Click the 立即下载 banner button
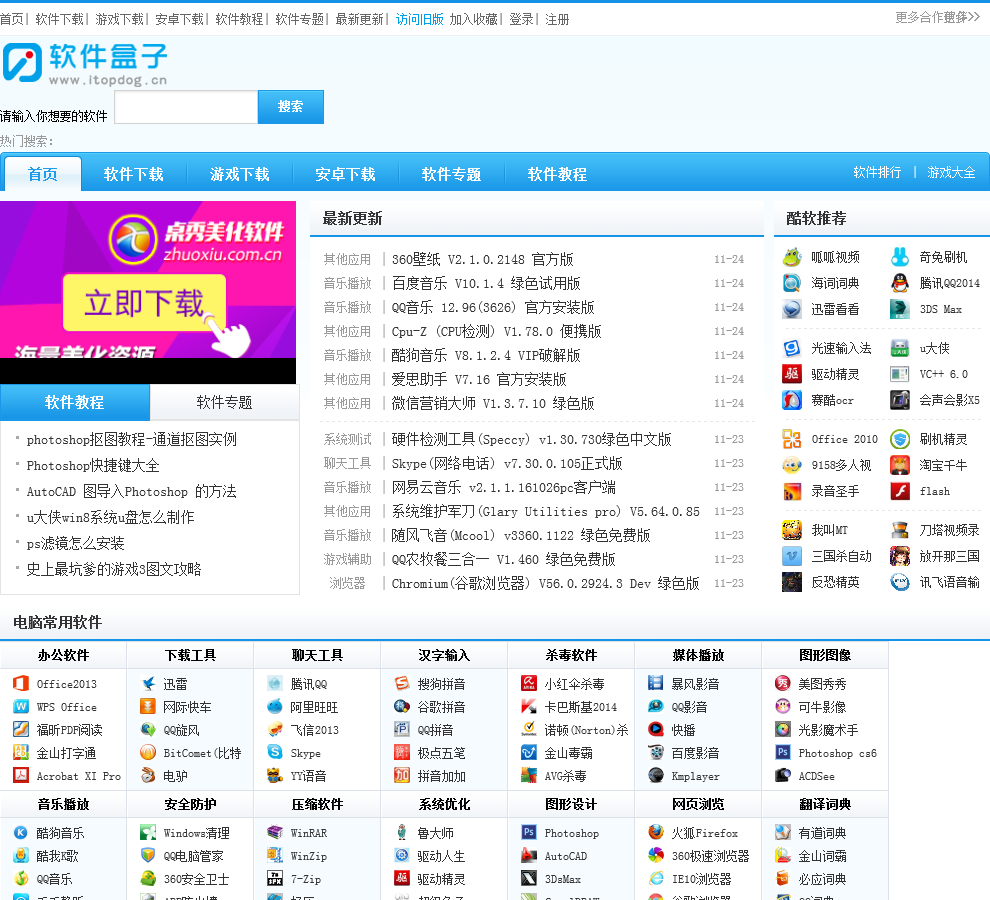 tap(145, 303)
